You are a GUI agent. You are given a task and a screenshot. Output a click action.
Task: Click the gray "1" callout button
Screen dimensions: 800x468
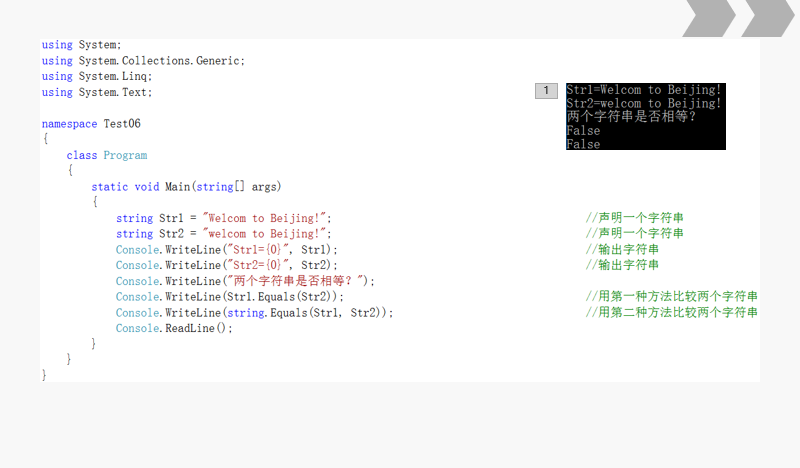pyautogui.click(x=546, y=91)
